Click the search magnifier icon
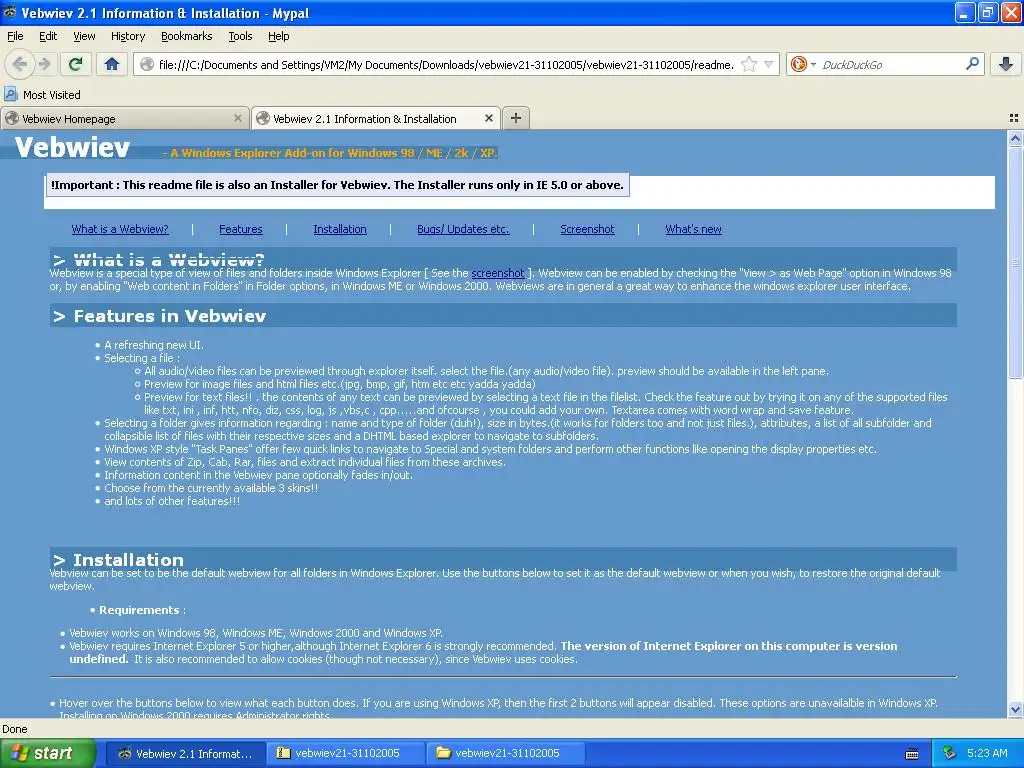 click(x=972, y=64)
